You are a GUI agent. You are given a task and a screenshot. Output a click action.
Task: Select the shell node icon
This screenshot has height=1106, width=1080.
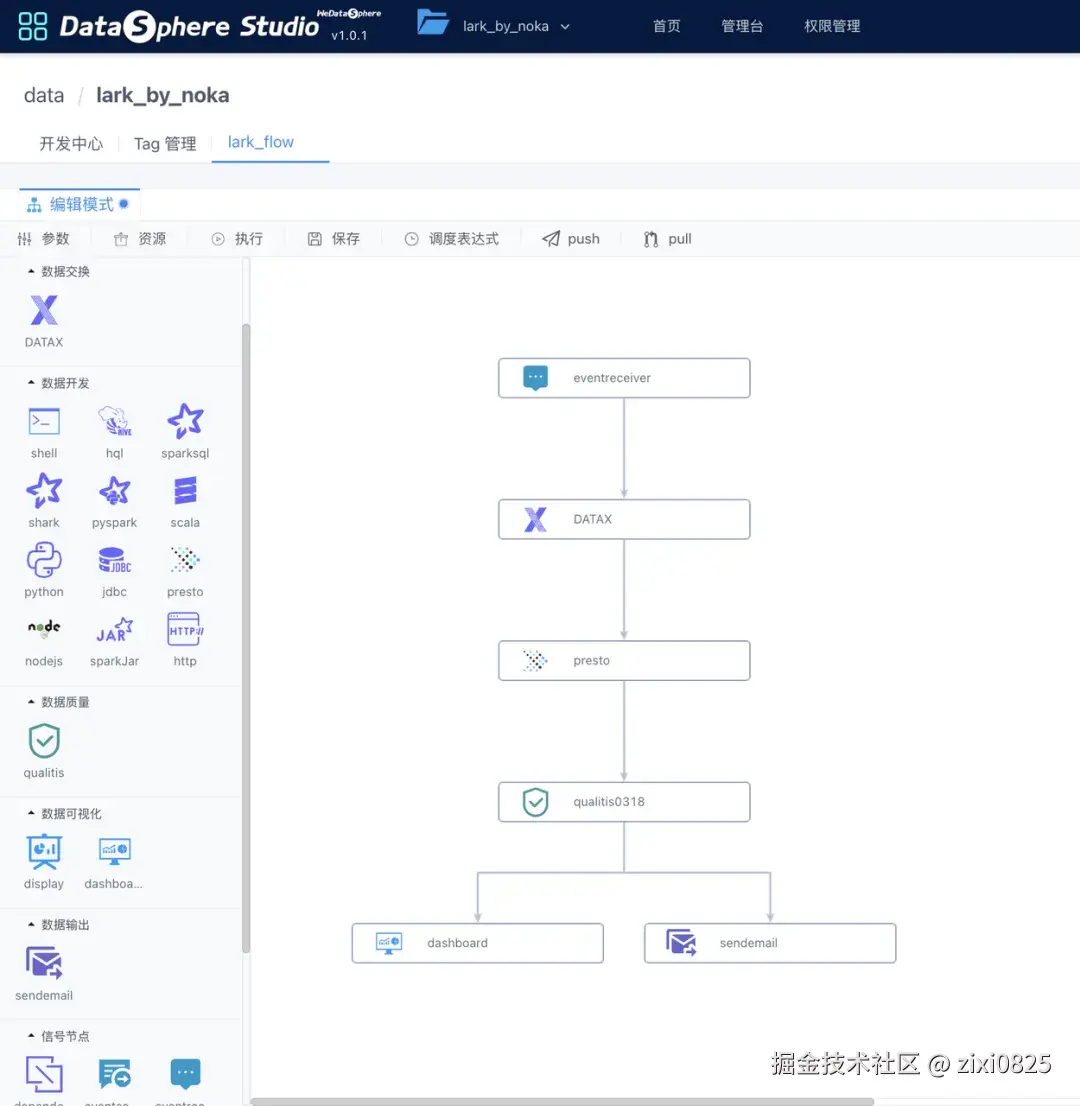(43, 421)
